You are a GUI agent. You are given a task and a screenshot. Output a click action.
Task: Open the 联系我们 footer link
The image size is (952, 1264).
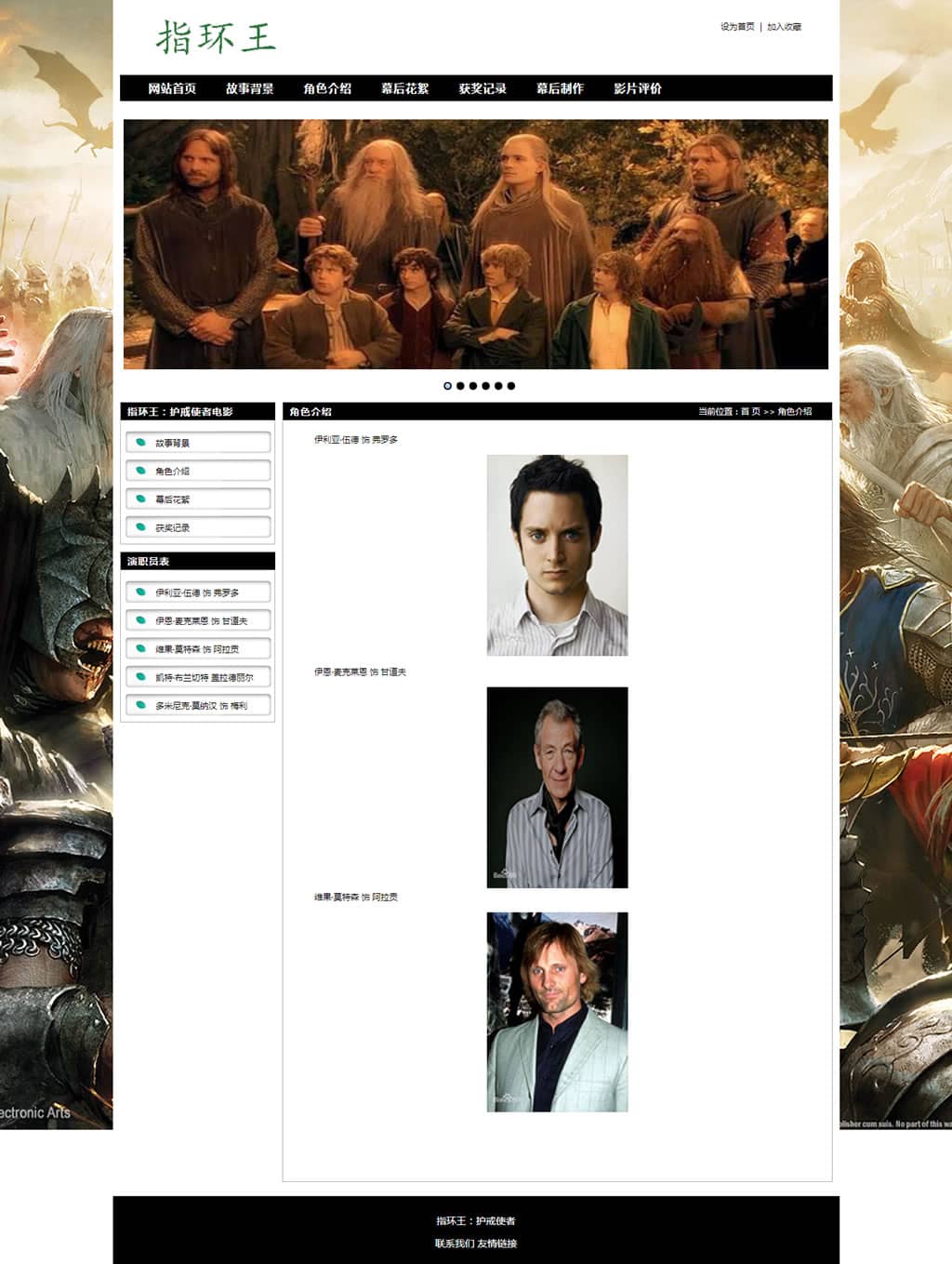(455, 1244)
